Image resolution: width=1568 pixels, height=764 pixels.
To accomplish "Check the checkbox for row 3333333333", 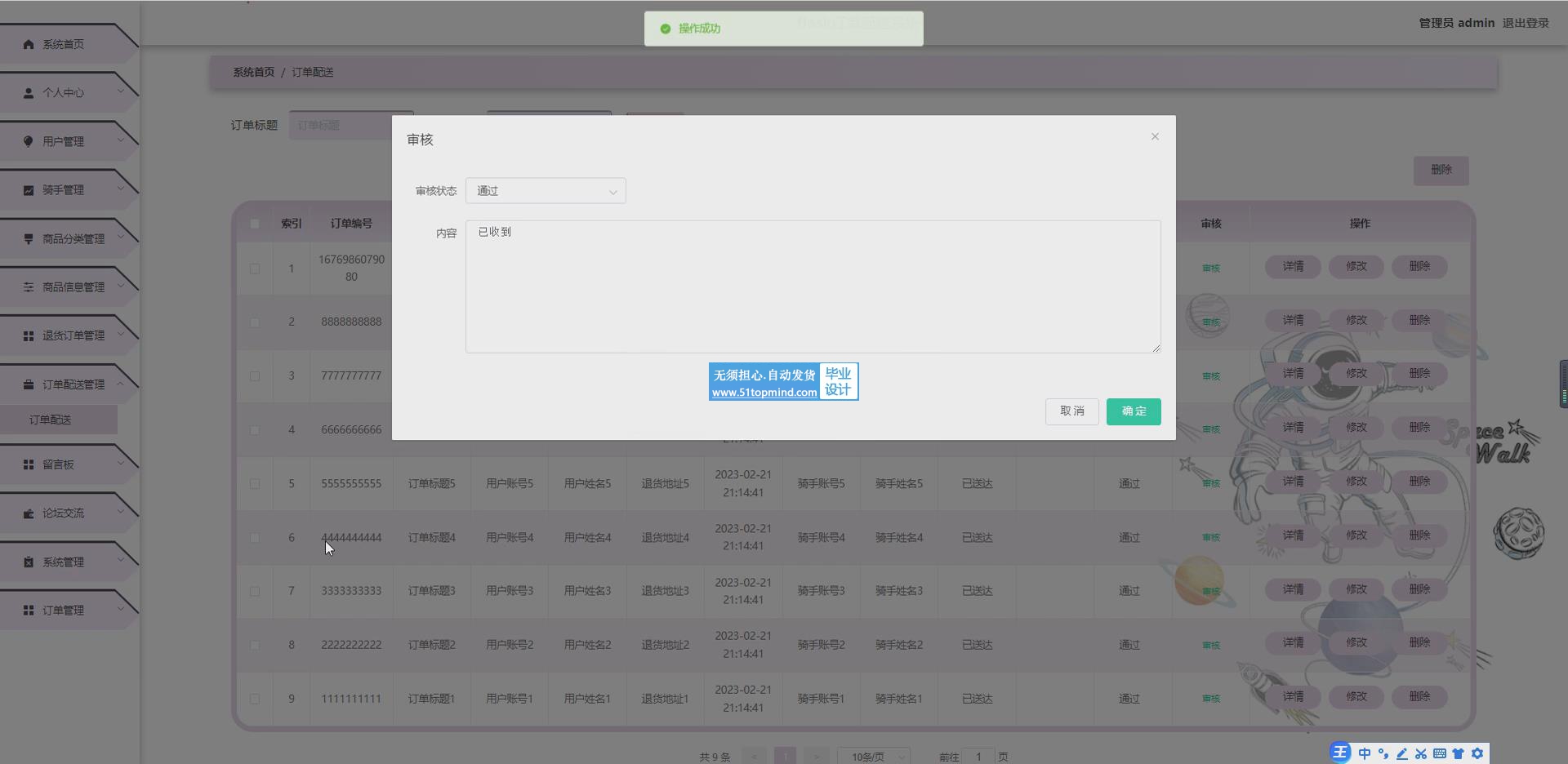I will (x=255, y=591).
